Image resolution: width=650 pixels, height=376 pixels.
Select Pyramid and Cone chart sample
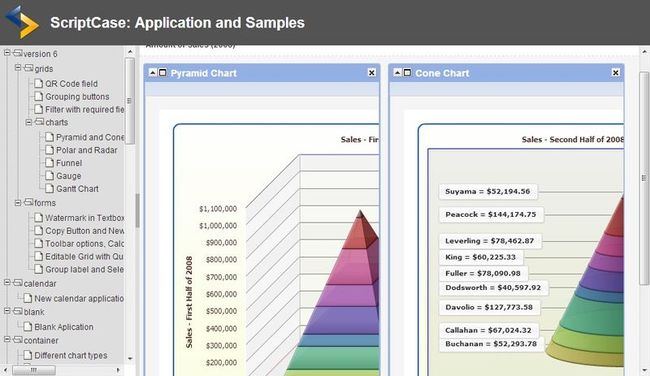click(90, 137)
